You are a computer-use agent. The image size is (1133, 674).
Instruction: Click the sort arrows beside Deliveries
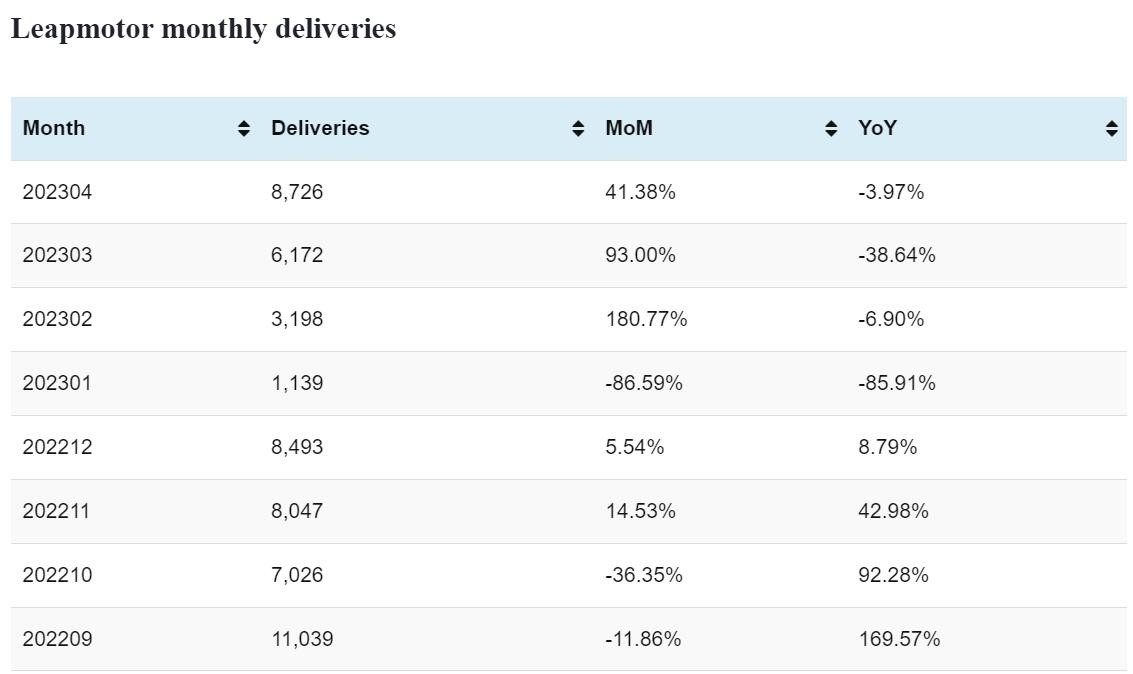(578, 128)
